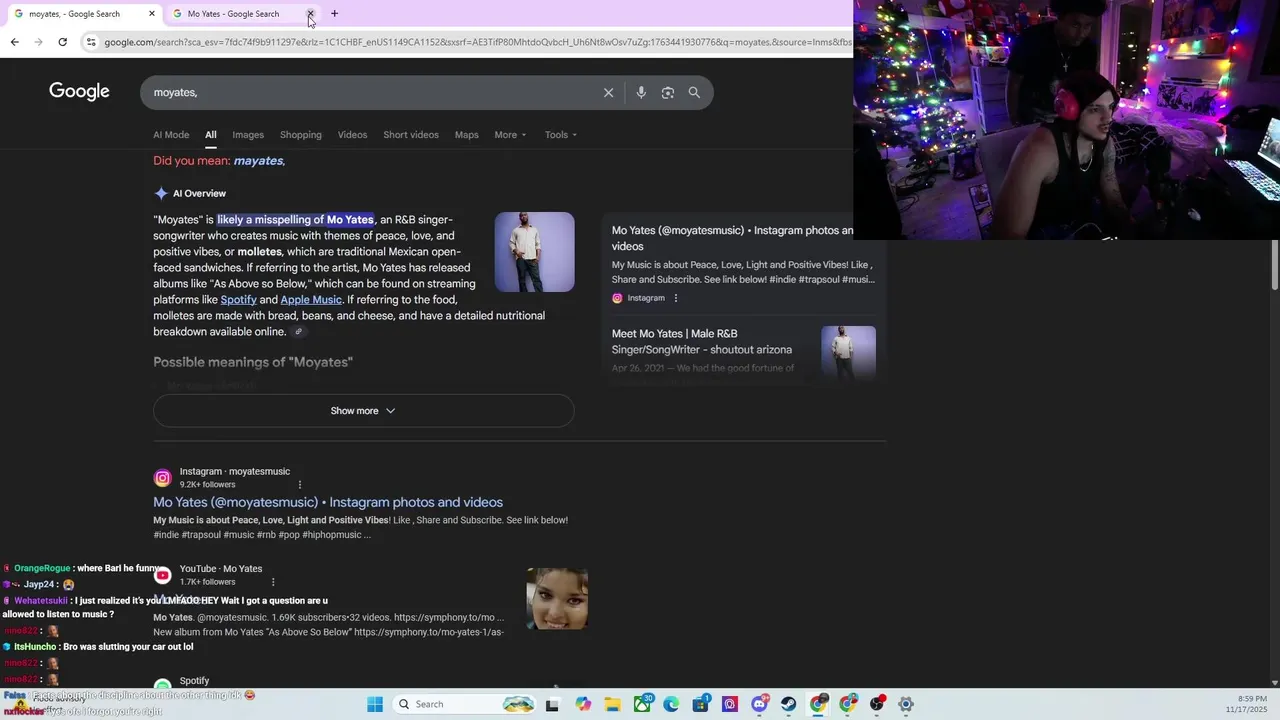
Task: Open the Videos results tab
Action: click(x=352, y=135)
